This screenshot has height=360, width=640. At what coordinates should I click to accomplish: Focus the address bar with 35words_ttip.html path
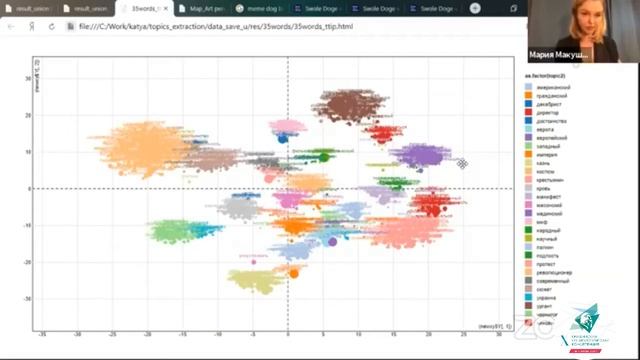click(216, 27)
